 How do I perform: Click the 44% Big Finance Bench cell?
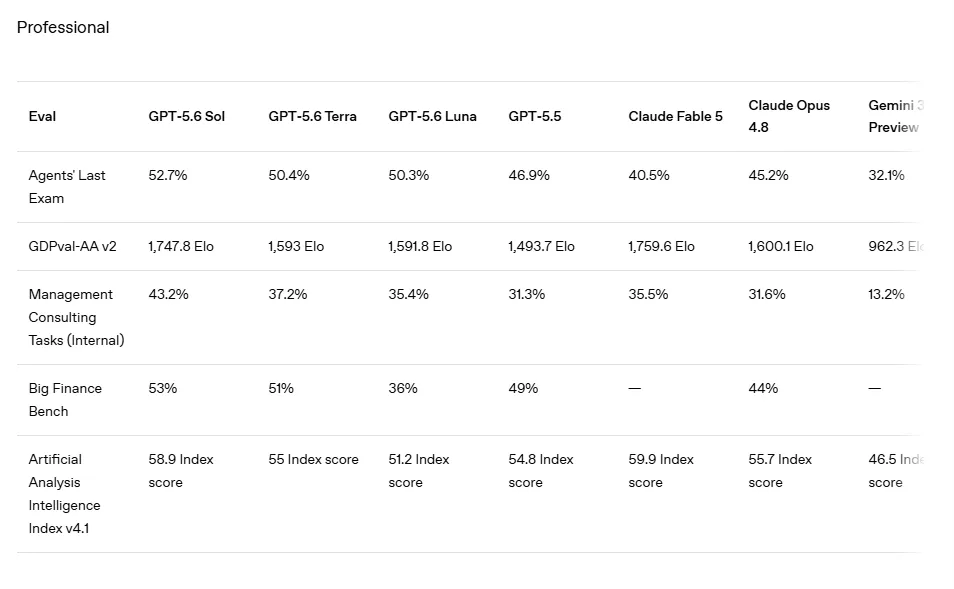[763, 388]
